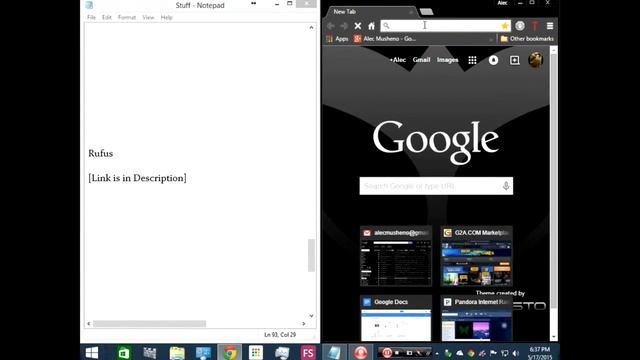Open the red extension icon in Chrome toolbar
Viewport: 640px width, 360px height.
(x=535, y=26)
